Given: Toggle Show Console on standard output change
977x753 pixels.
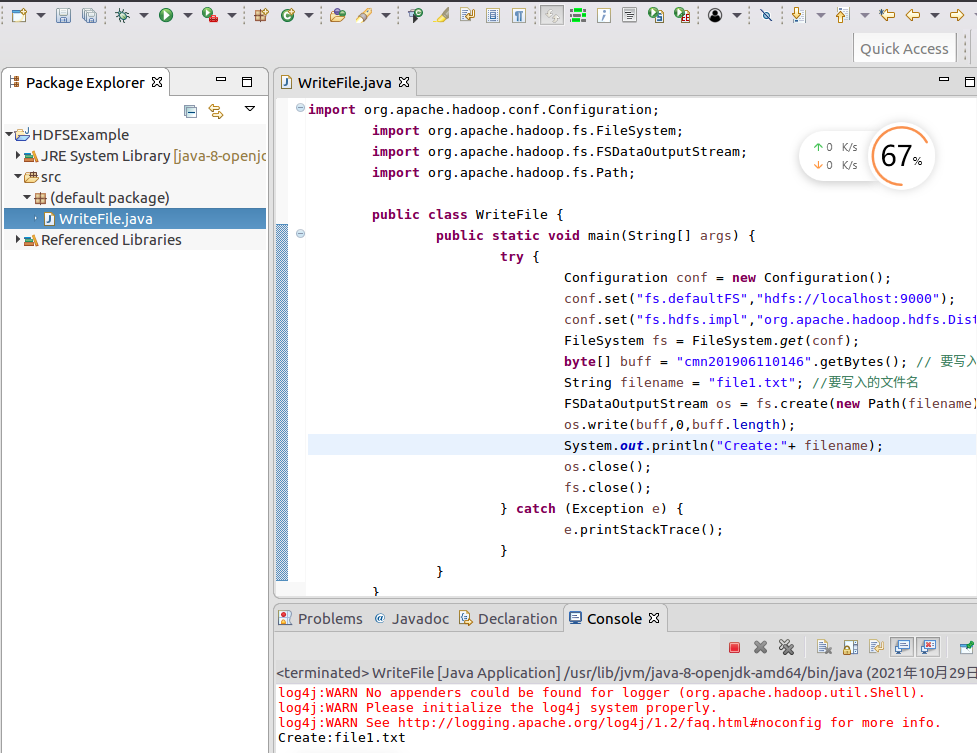Looking at the screenshot, I should point(902,648).
